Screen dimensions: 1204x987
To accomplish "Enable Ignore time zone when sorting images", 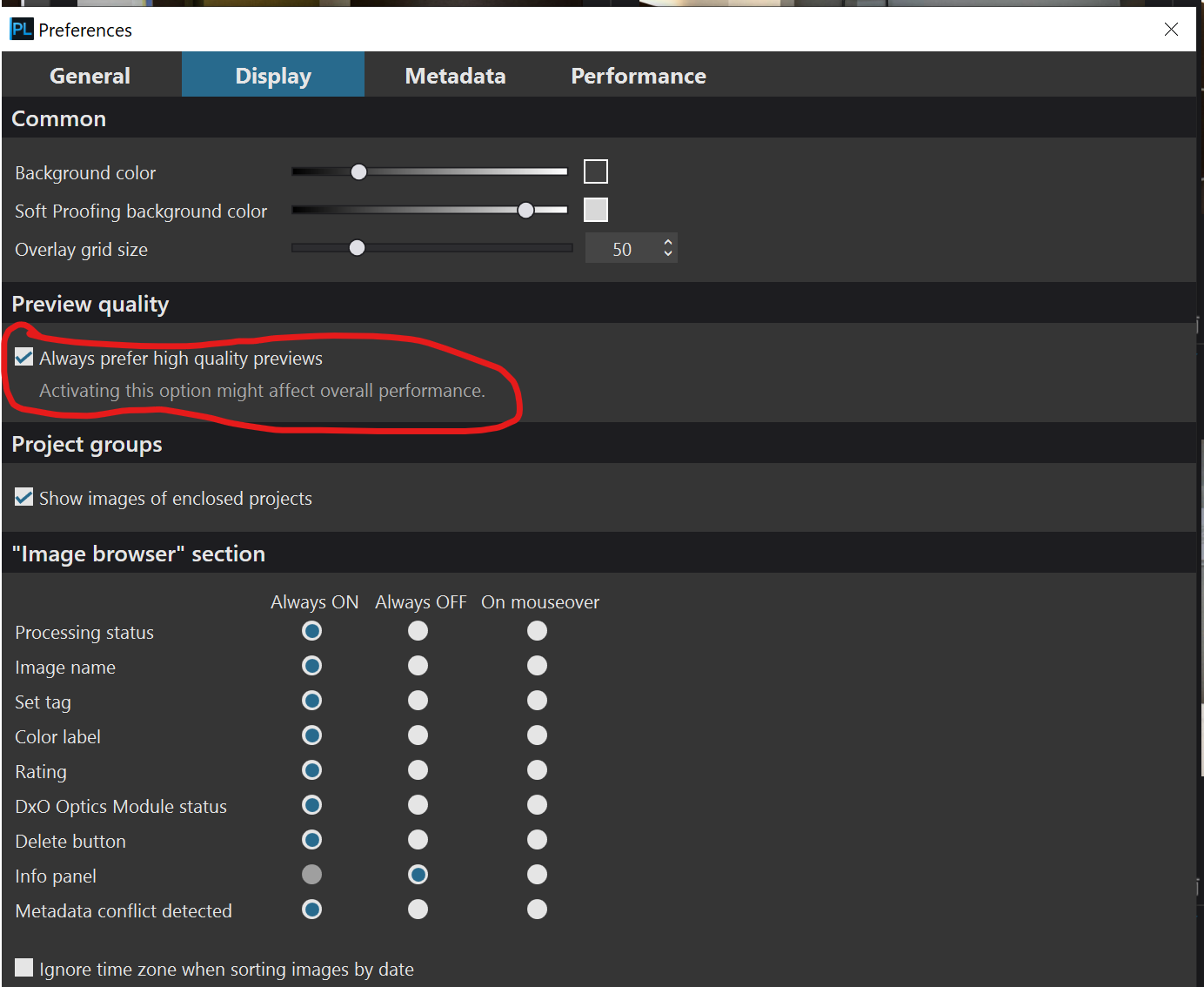I will pos(24,968).
